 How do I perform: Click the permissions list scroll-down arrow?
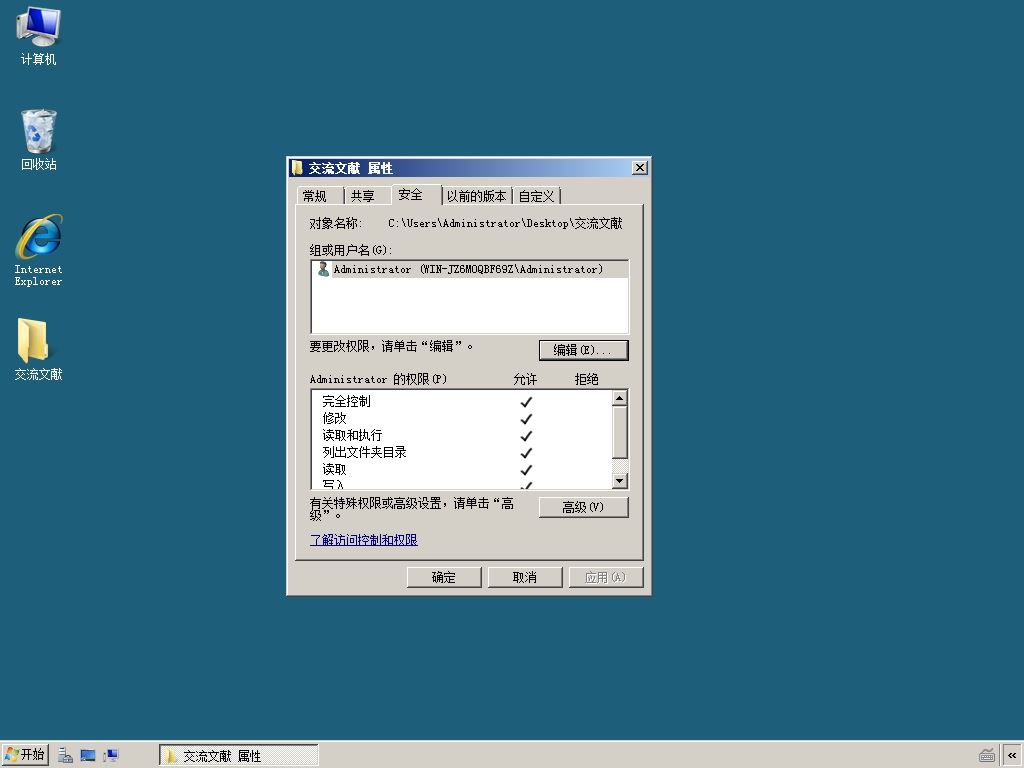[620, 481]
